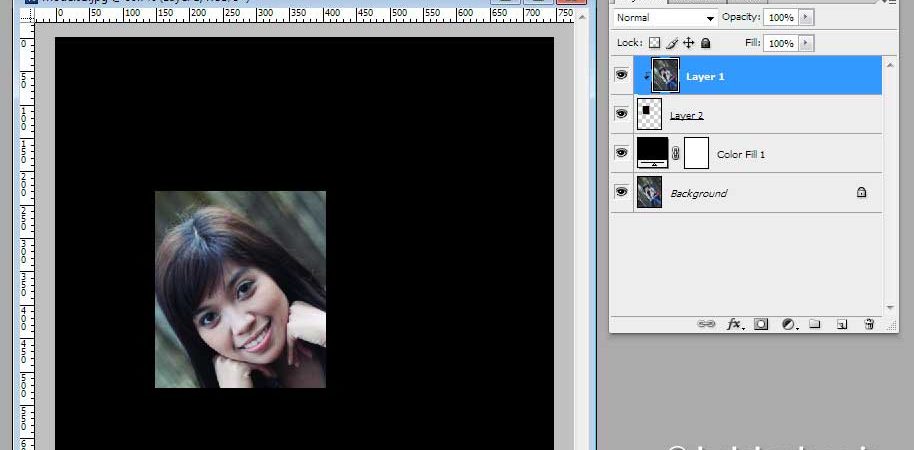Open the Fill slider arrow
This screenshot has width=914, height=450.
click(x=806, y=43)
